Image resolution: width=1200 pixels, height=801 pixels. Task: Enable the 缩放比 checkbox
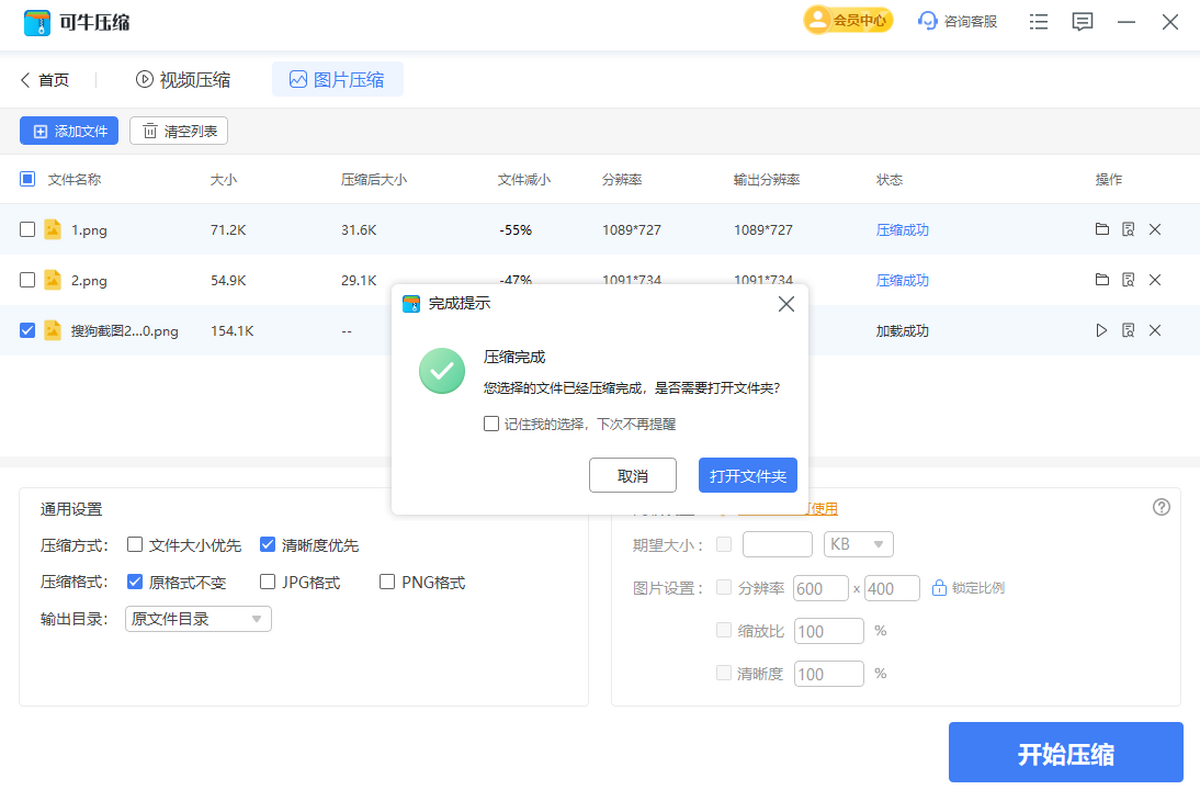click(724, 631)
